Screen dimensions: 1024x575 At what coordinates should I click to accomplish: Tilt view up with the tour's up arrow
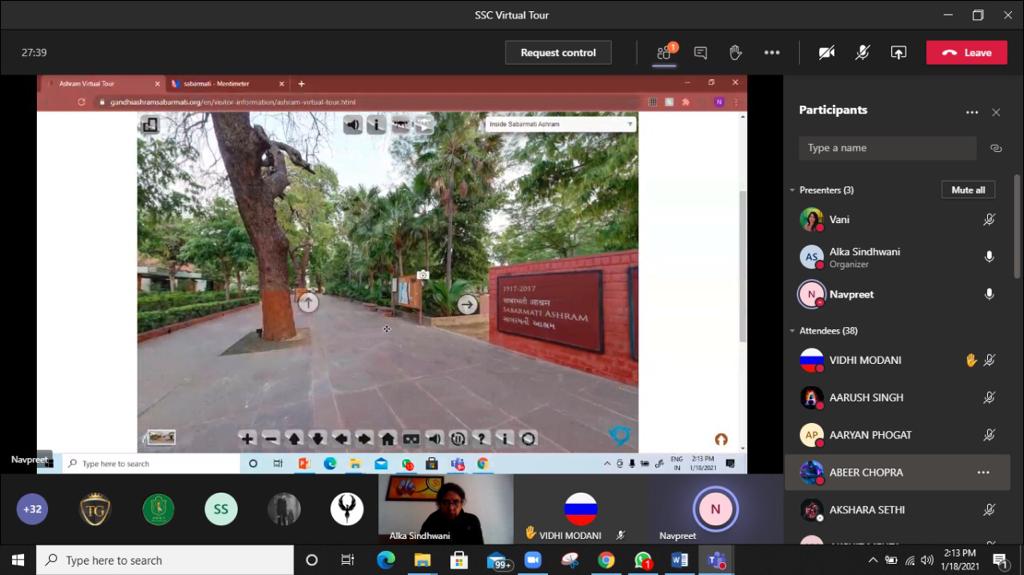[294, 438]
